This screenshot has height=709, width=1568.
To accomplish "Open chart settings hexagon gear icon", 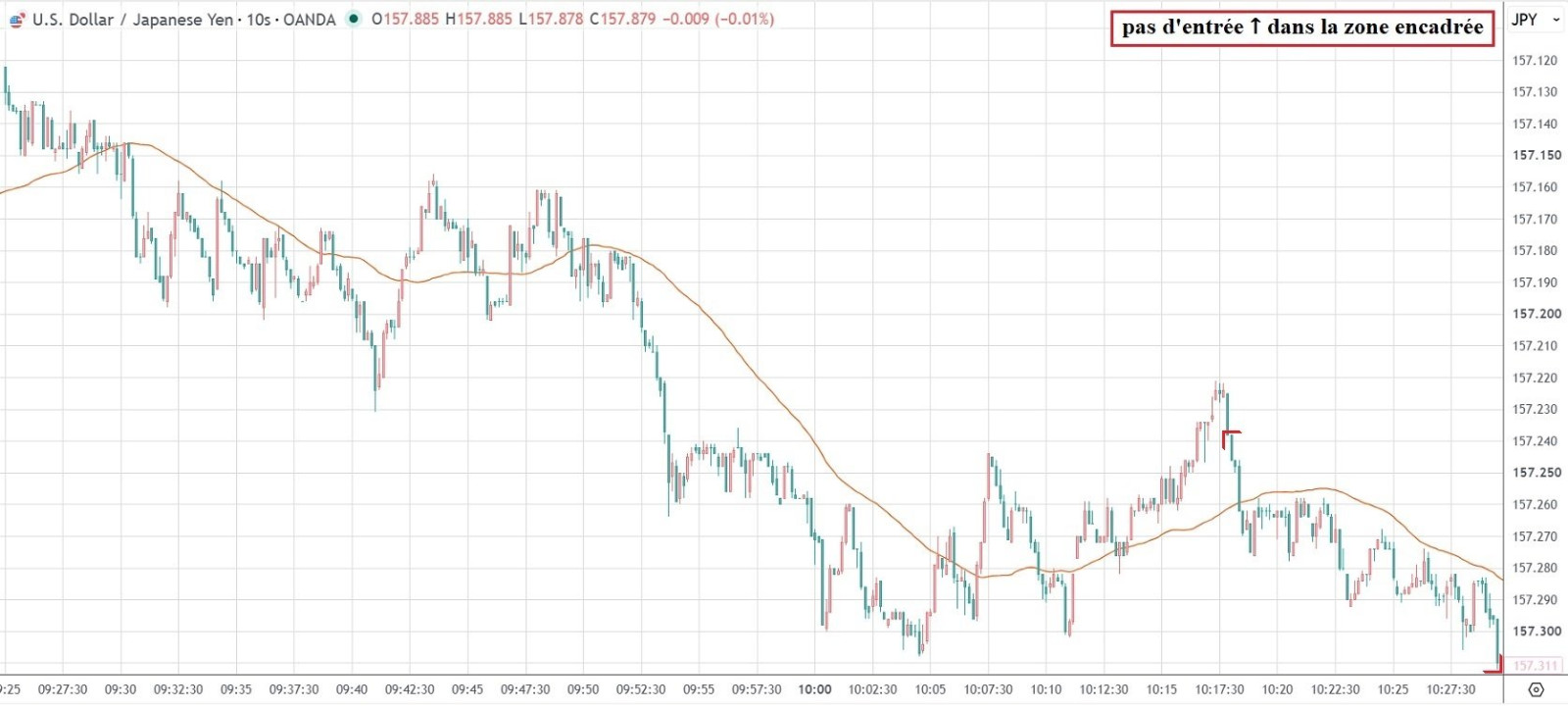I will click(1536, 689).
